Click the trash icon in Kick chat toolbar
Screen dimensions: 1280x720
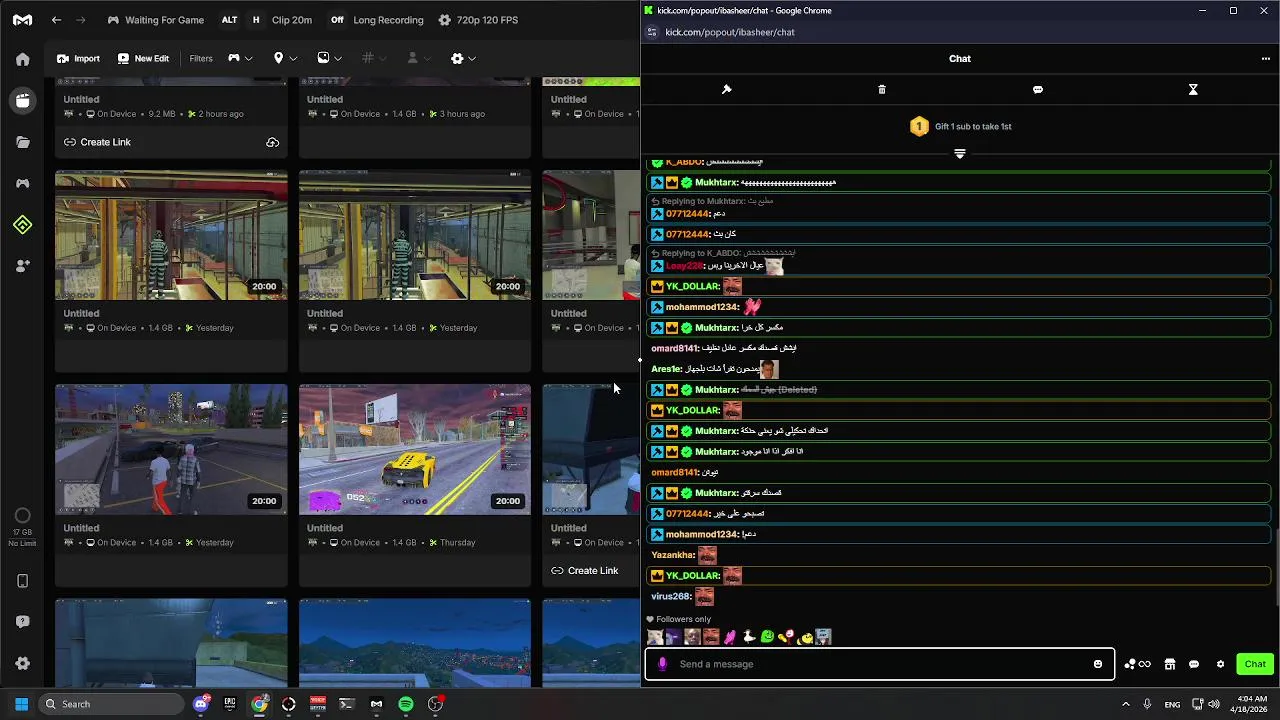[x=882, y=89]
